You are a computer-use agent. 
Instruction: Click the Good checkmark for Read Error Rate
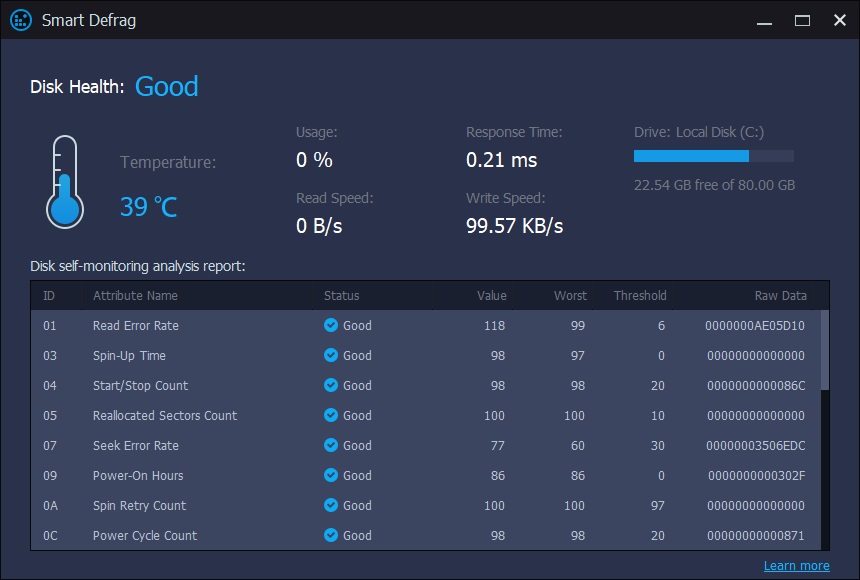331,325
